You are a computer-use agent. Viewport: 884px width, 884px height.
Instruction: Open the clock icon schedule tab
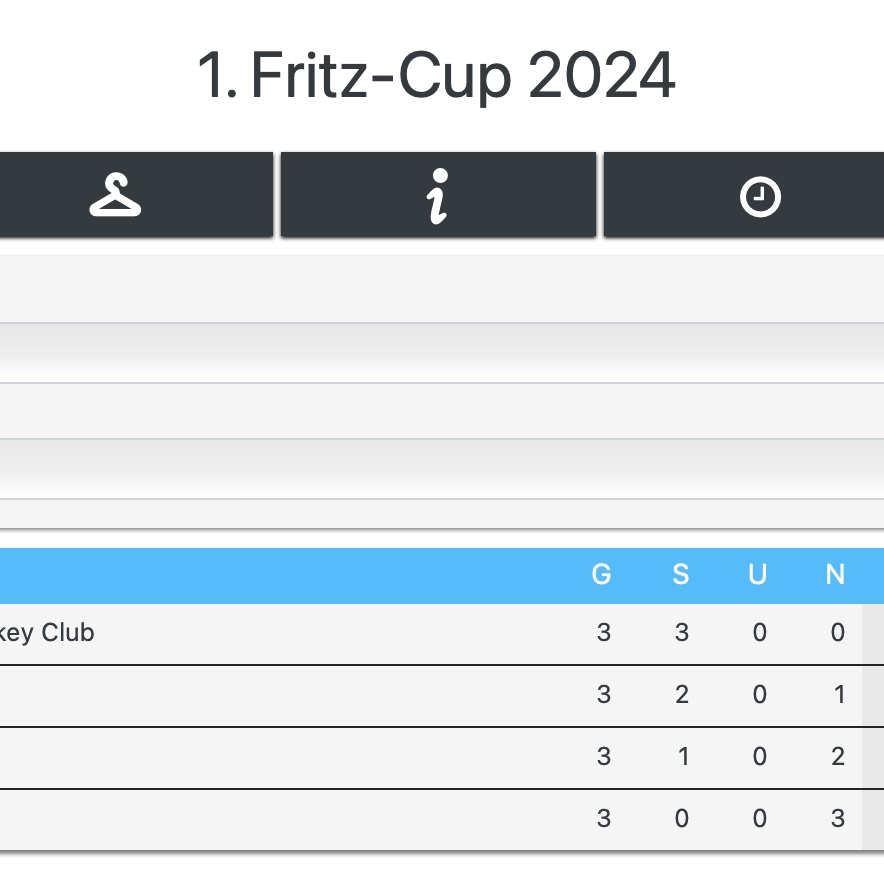tap(759, 195)
